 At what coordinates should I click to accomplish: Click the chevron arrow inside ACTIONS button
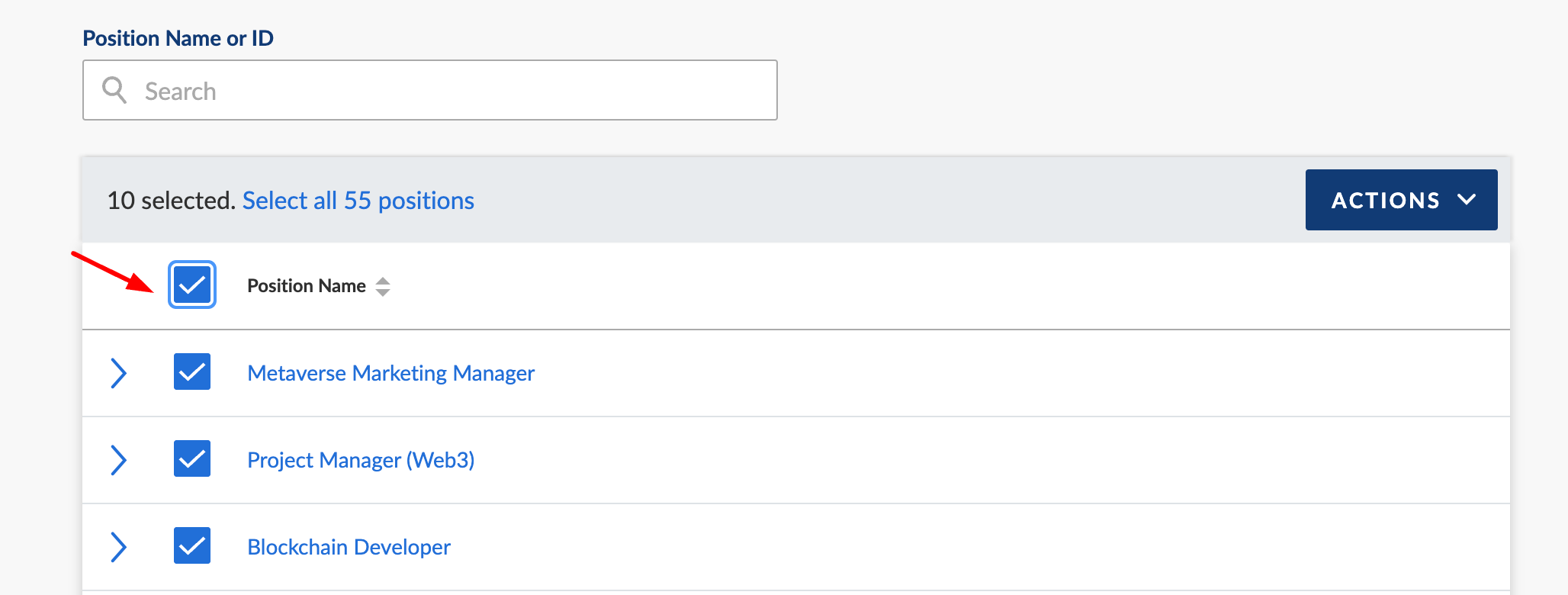coord(1467,200)
